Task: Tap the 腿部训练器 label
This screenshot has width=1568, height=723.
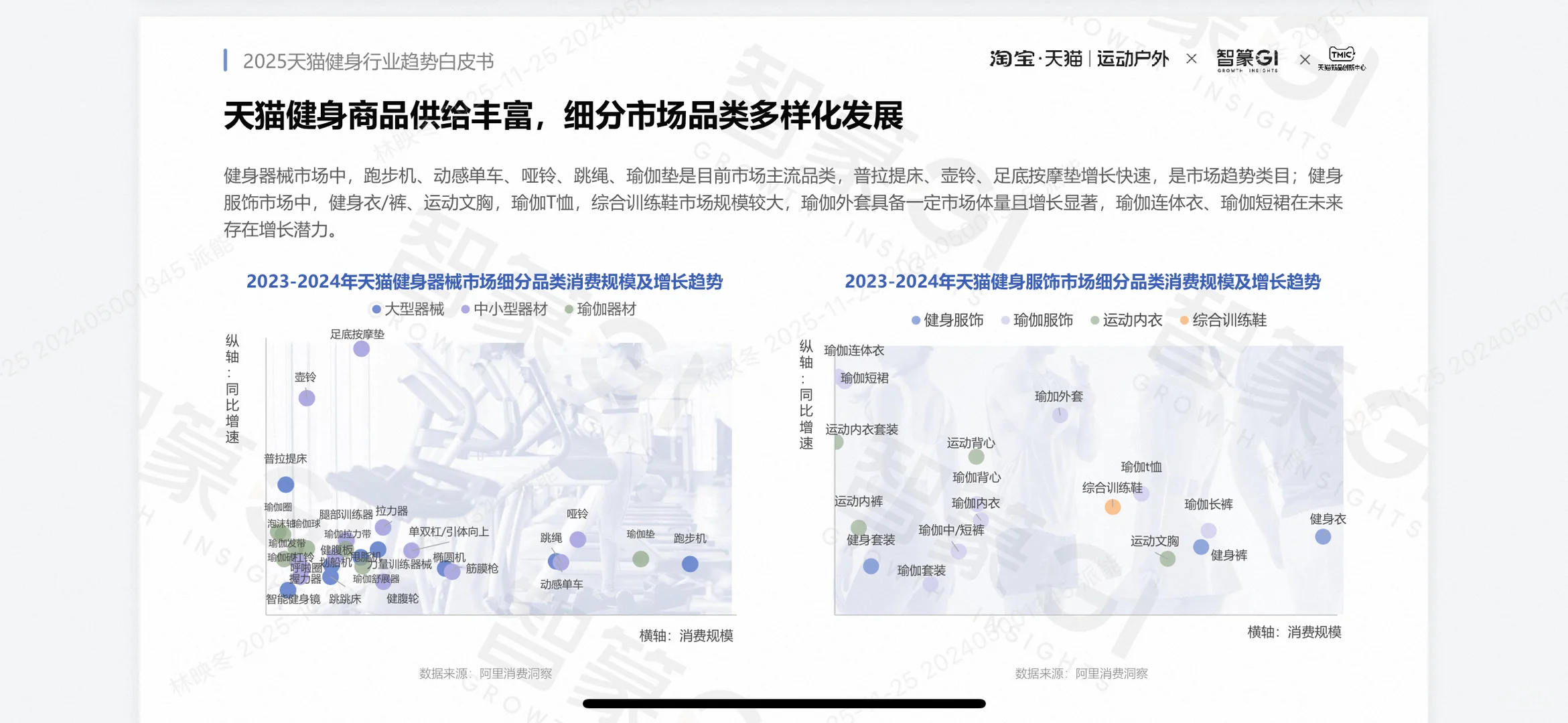Action: coord(346,514)
